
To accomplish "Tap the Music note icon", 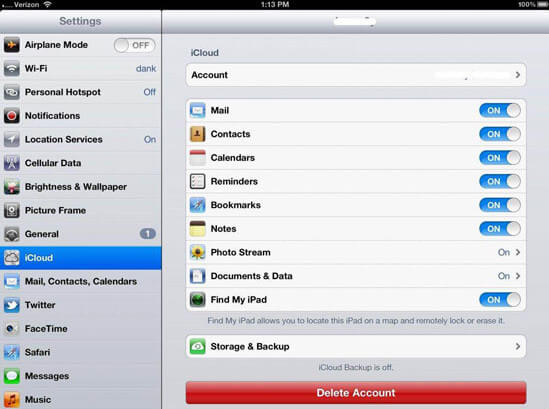I will [12, 400].
